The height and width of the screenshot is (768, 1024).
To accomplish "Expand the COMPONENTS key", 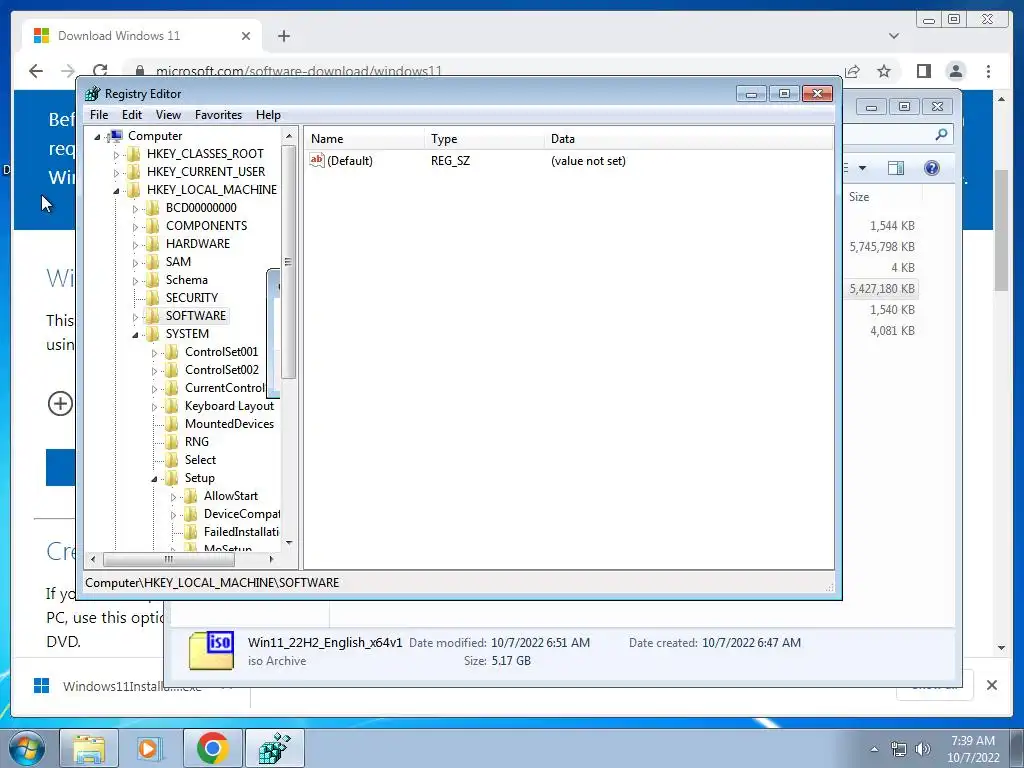I will [135, 227].
